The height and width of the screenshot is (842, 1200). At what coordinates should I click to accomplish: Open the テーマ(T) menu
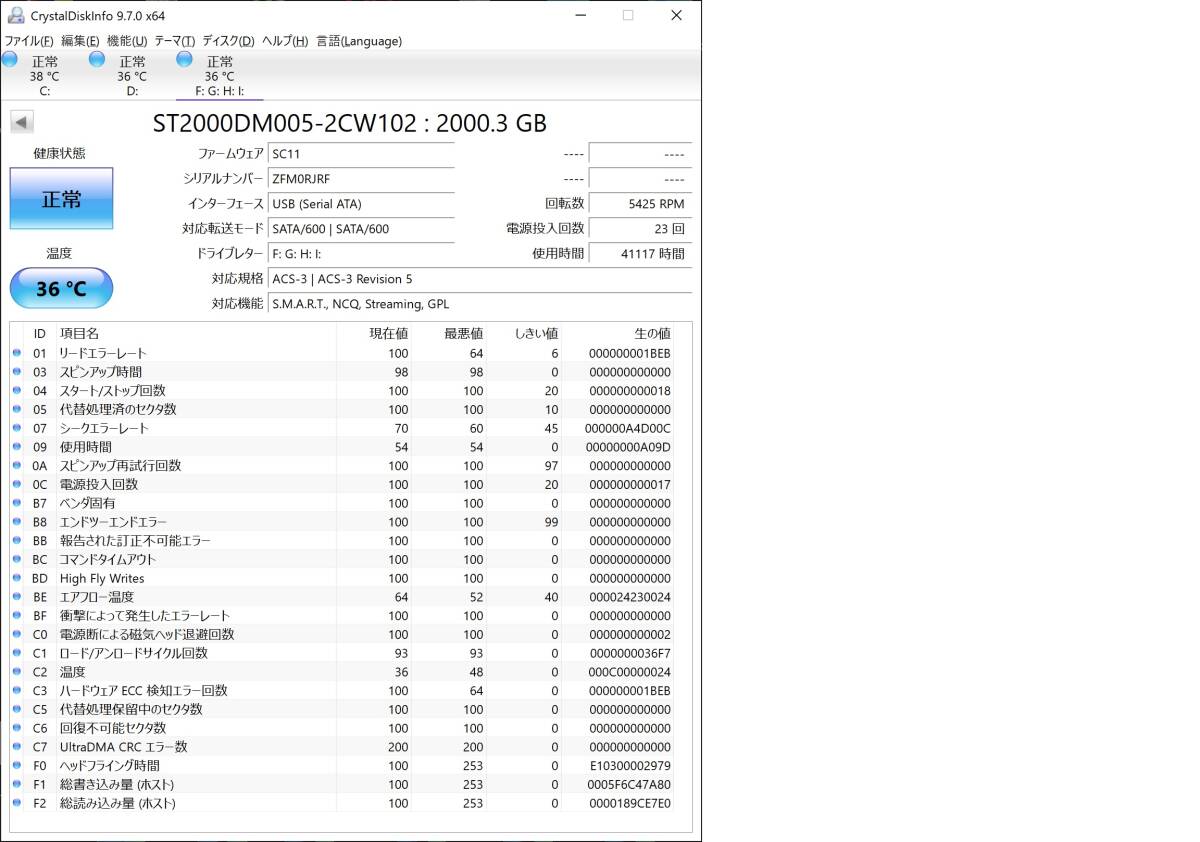tap(175, 41)
